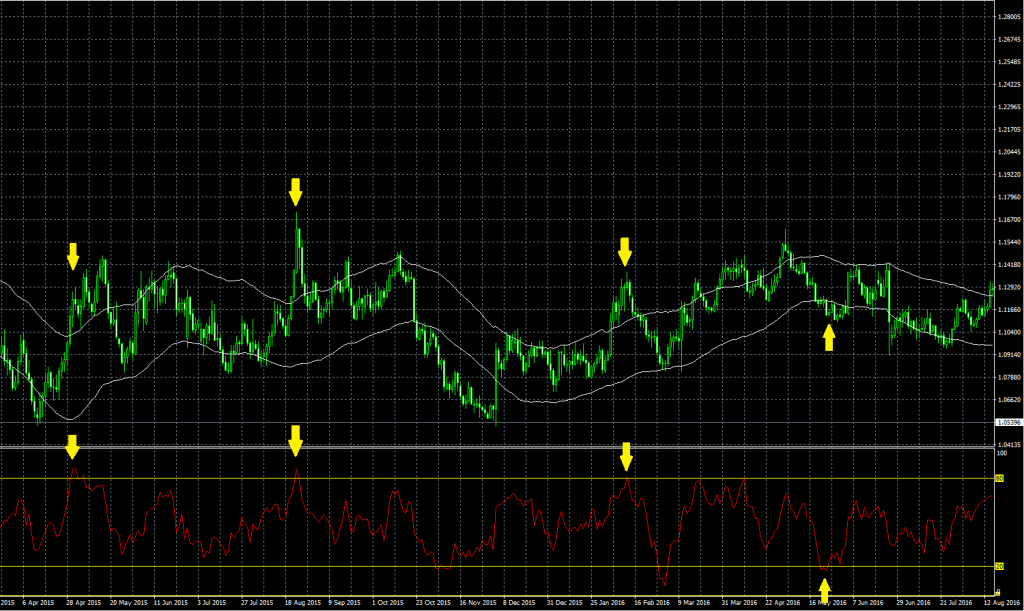Click the 18 Aug 2015 date label

(x=303, y=603)
